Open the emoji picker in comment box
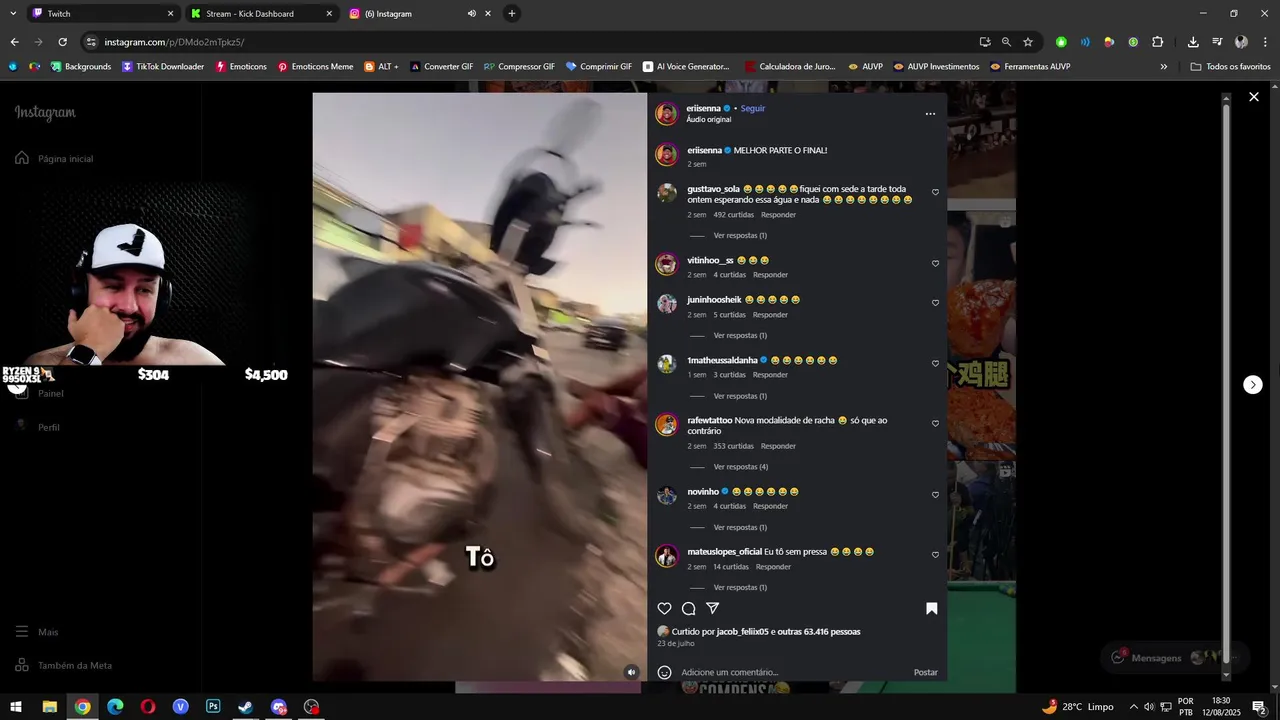1280x720 pixels. tap(664, 672)
